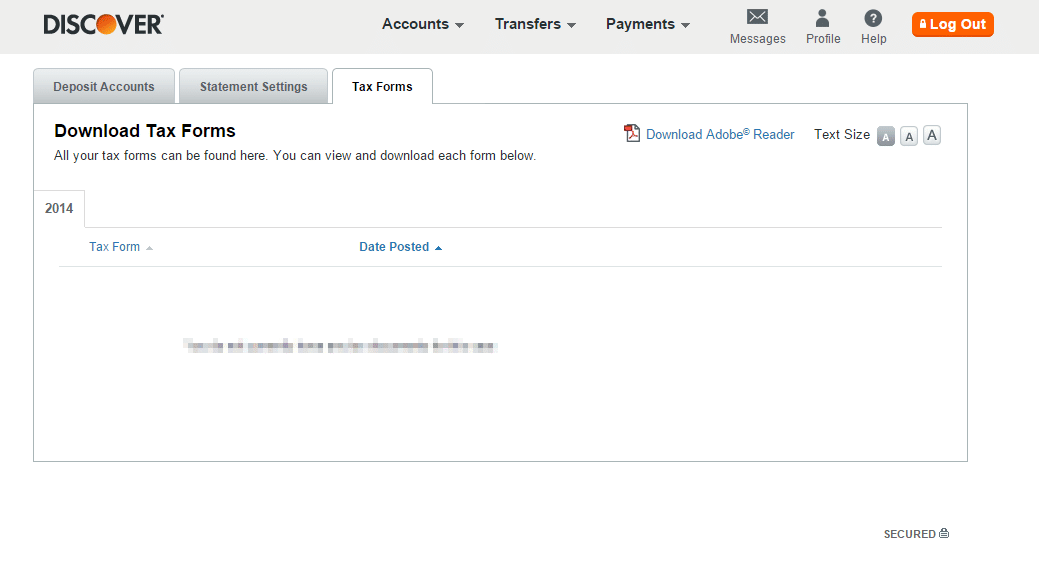The image size is (1039, 574).
Task: Sort by the Tax Form column
Action: point(115,247)
